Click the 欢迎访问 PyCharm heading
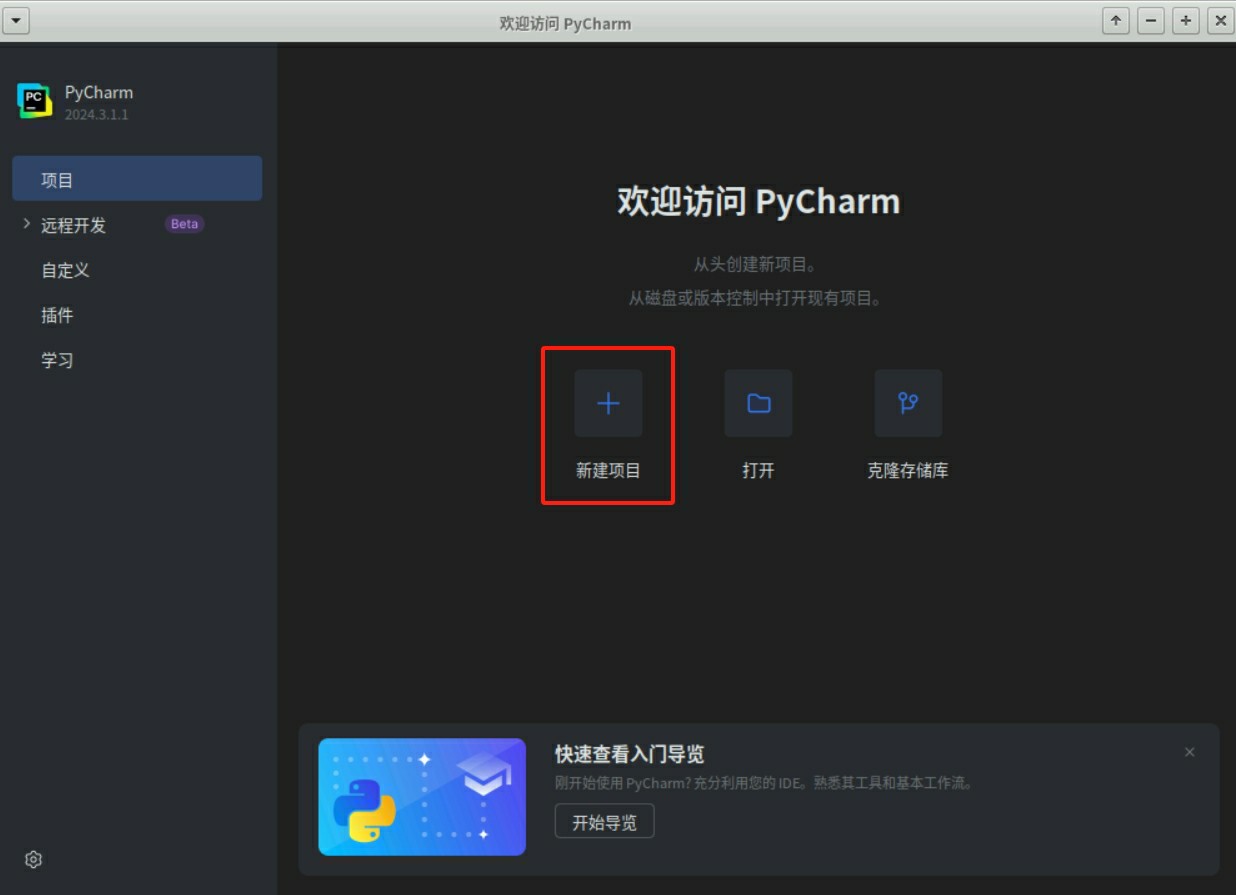The width and height of the screenshot is (1236, 895). (x=758, y=201)
